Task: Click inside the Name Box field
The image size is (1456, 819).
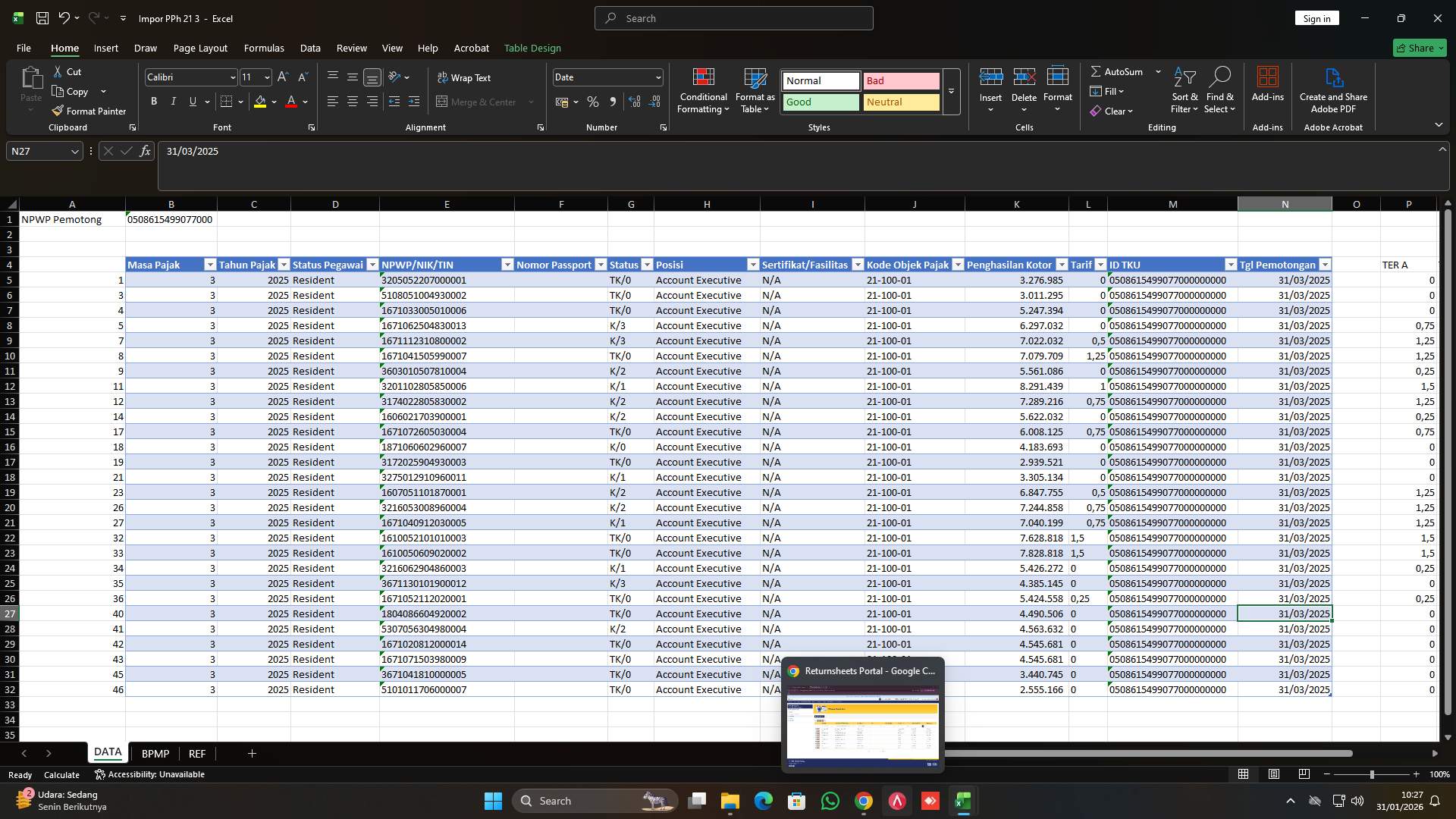Action: (38, 151)
